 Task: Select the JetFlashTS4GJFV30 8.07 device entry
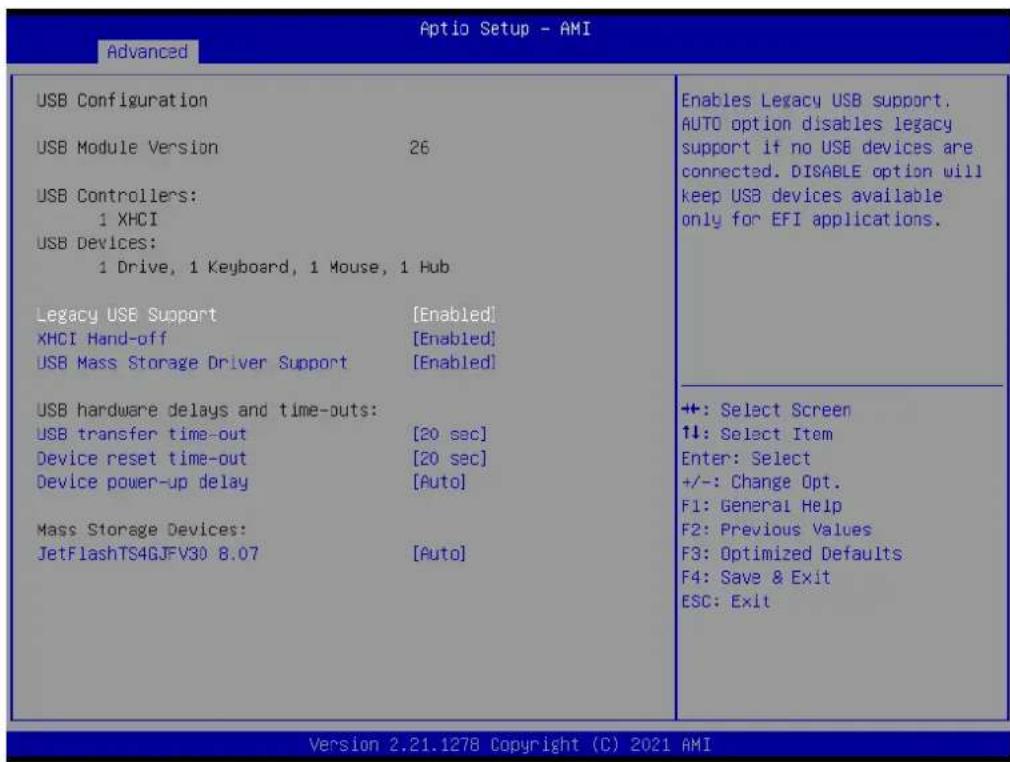click(x=148, y=554)
